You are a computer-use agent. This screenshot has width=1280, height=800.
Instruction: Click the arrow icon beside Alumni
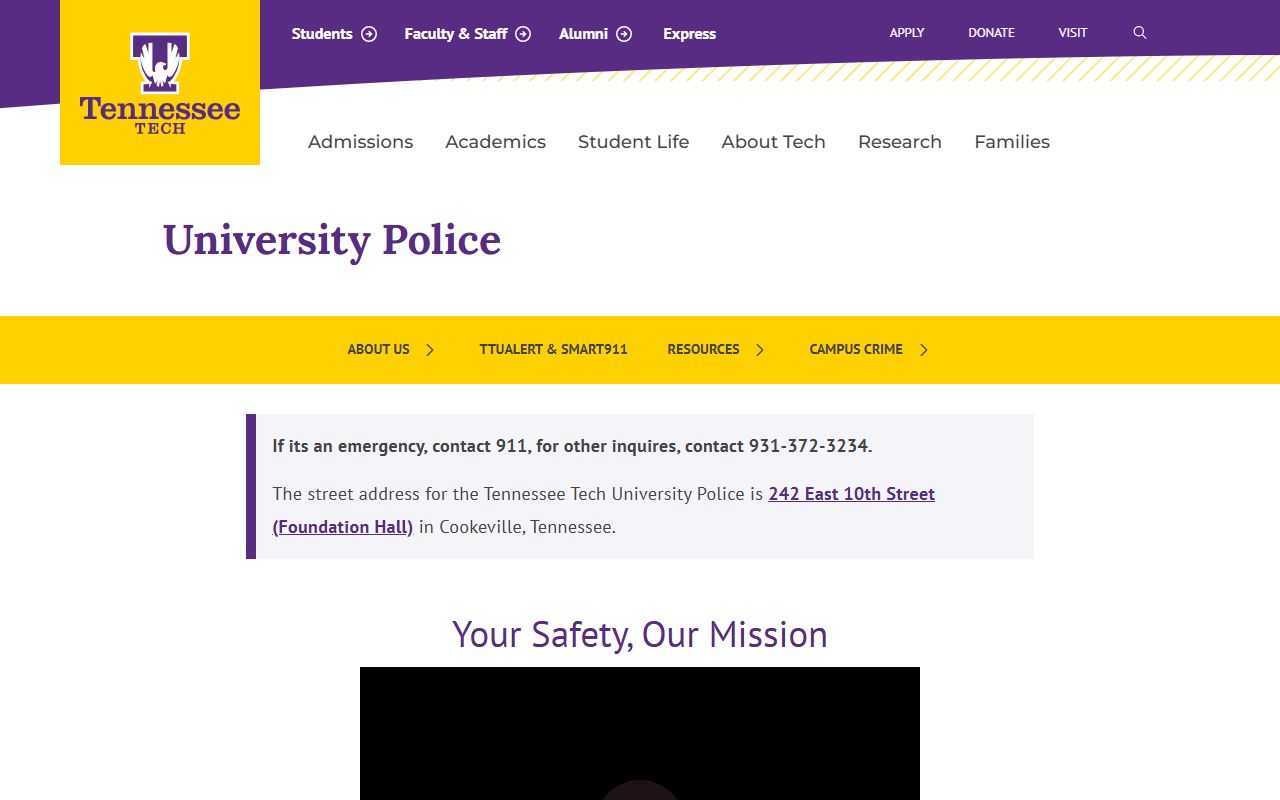coord(624,34)
